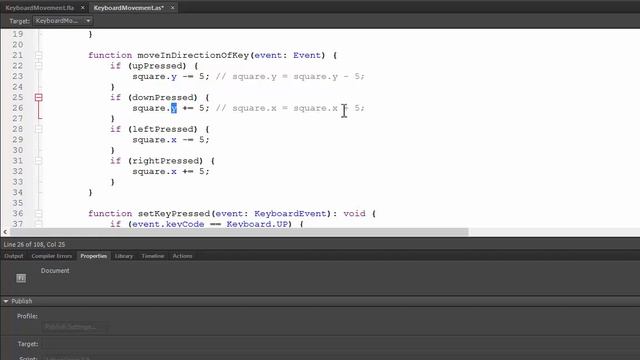Click line number 21 in the gutter

point(18,55)
